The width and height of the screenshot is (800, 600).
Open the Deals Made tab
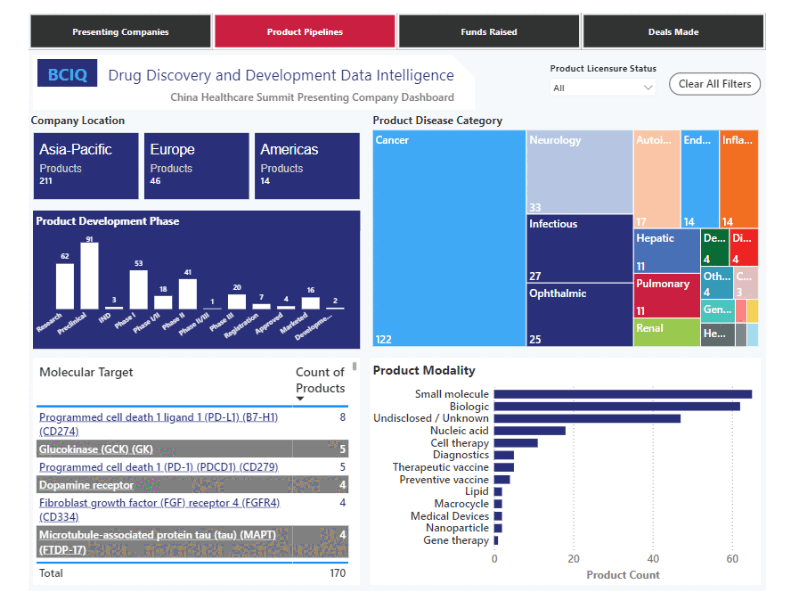(x=673, y=32)
